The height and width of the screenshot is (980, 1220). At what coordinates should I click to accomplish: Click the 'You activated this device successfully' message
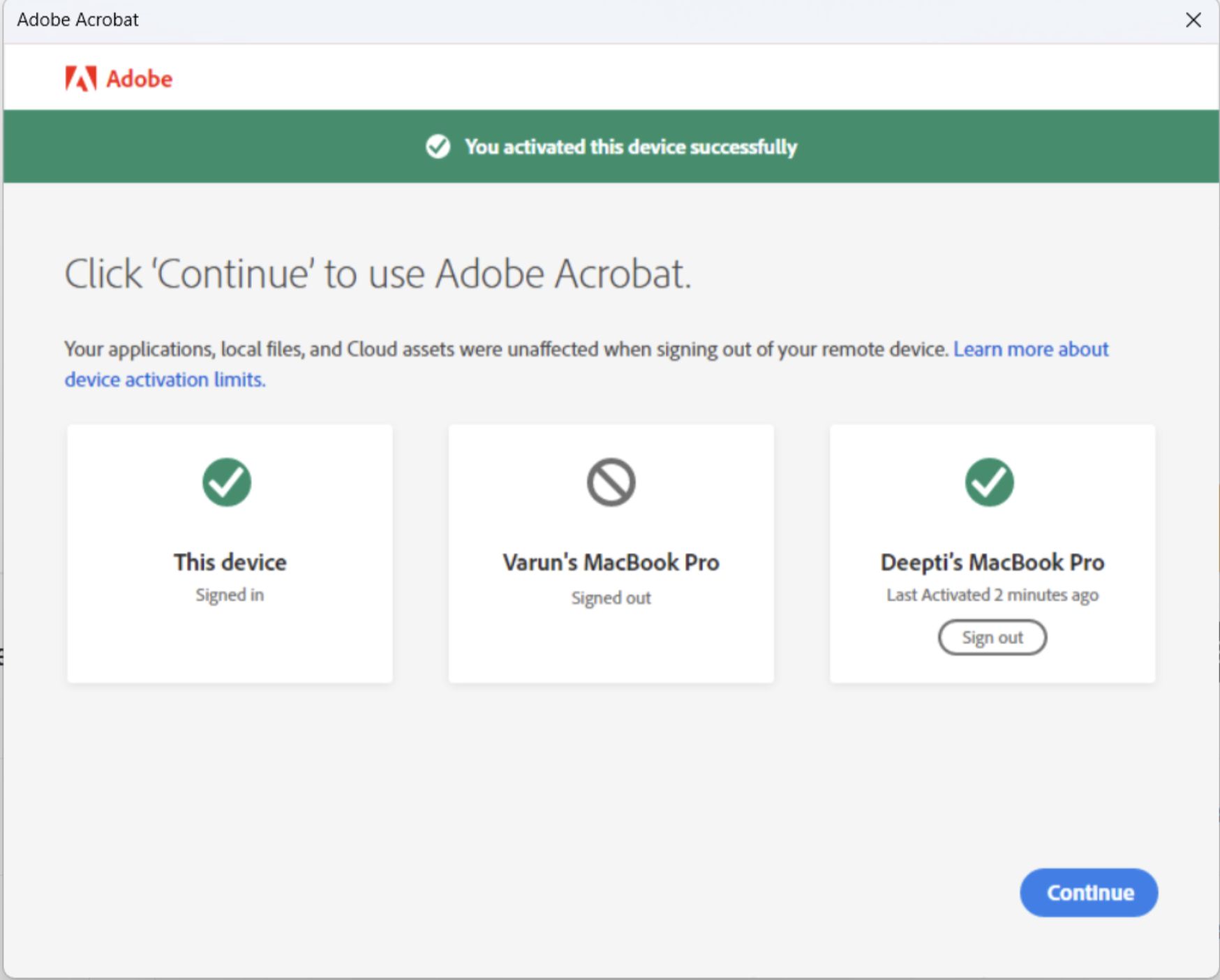click(x=631, y=147)
